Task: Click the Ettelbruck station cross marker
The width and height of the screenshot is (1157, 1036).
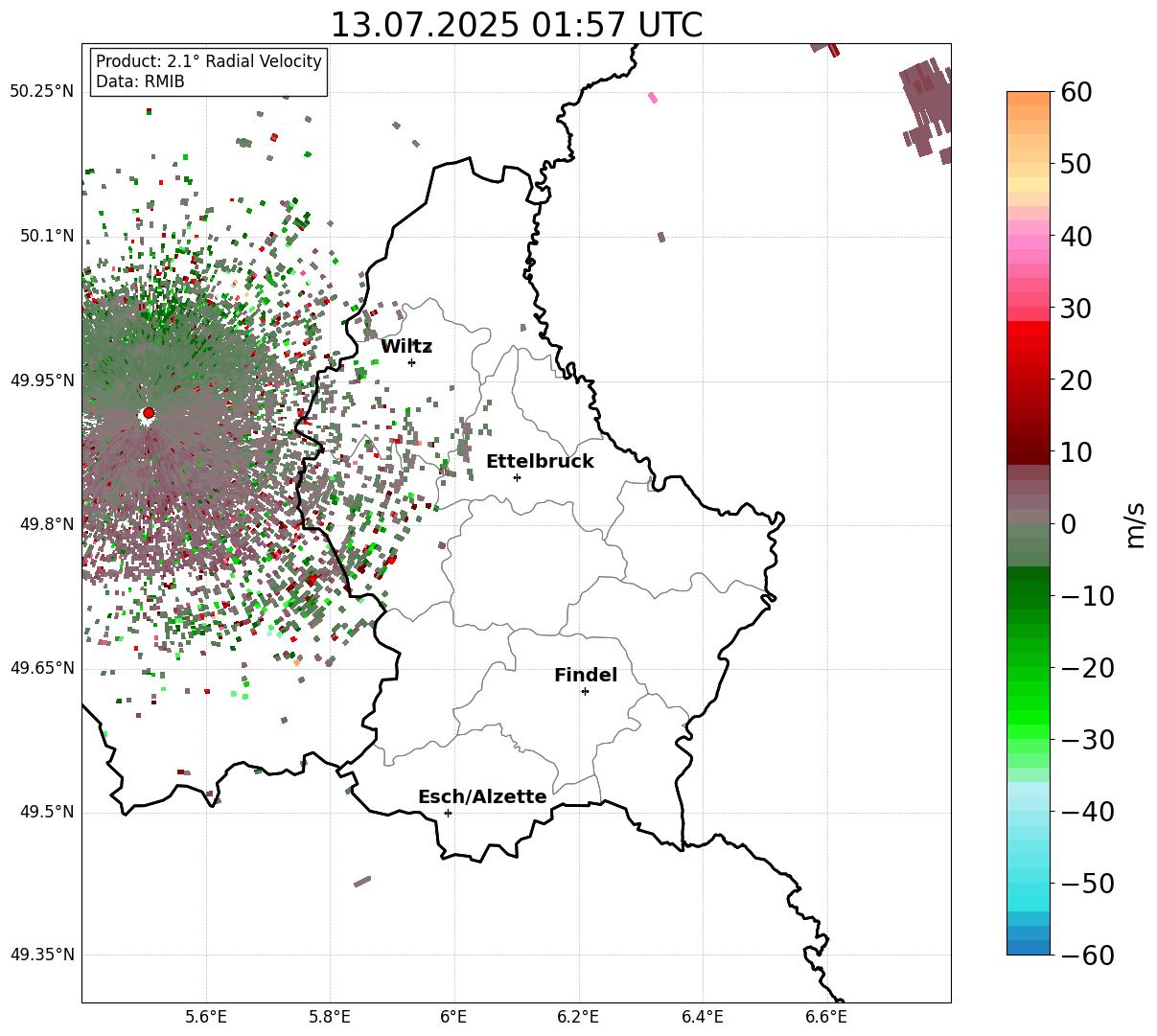Action: [517, 477]
